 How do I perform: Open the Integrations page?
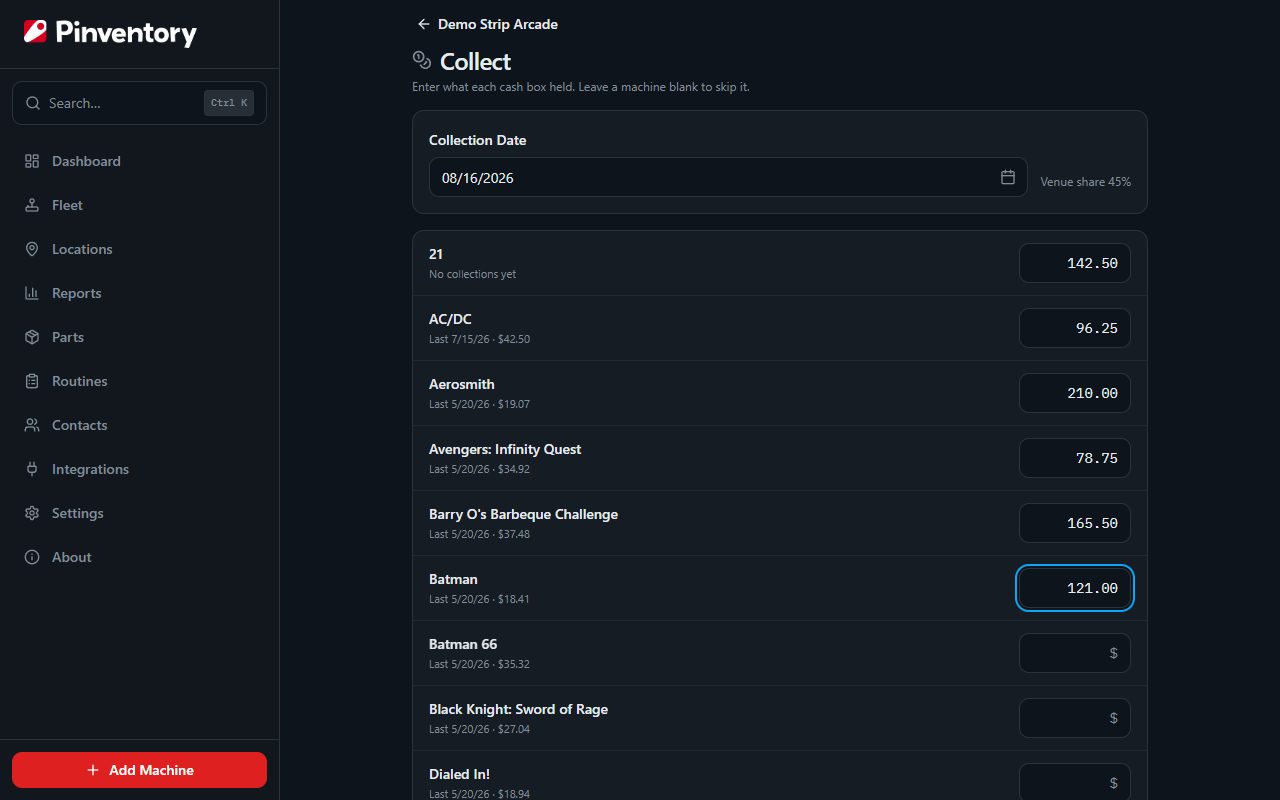[x=139, y=469]
